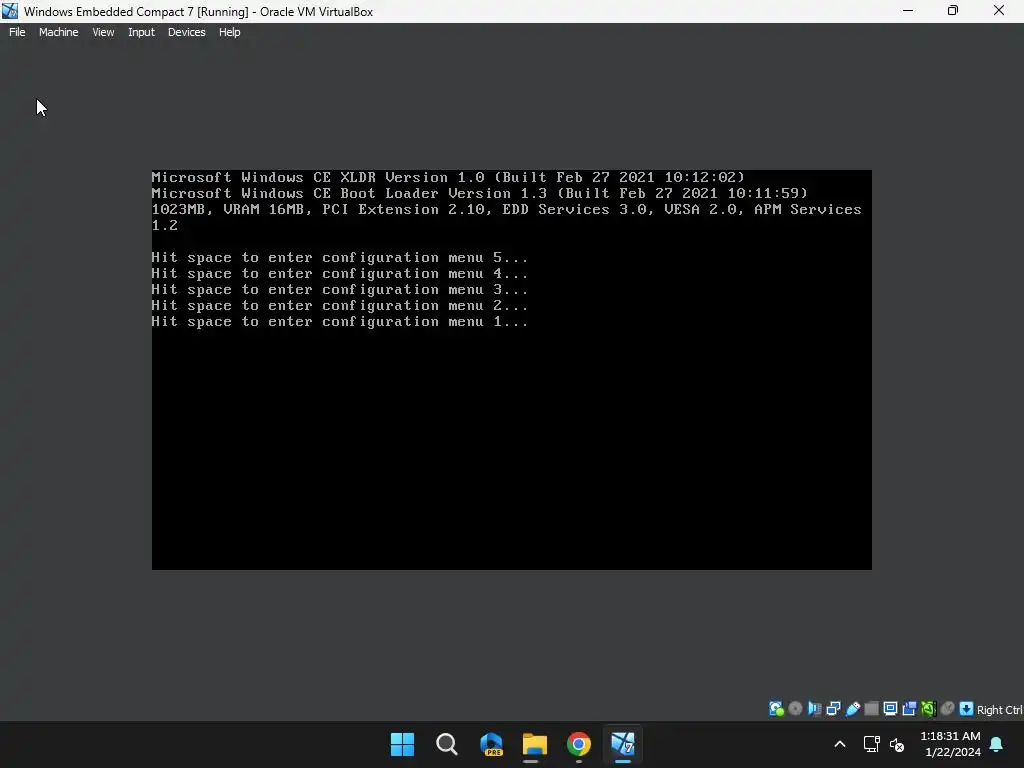Click the display status icon
Image resolution: width=1024 pixels, height=768 pixels.
click(x=890, y=709)
